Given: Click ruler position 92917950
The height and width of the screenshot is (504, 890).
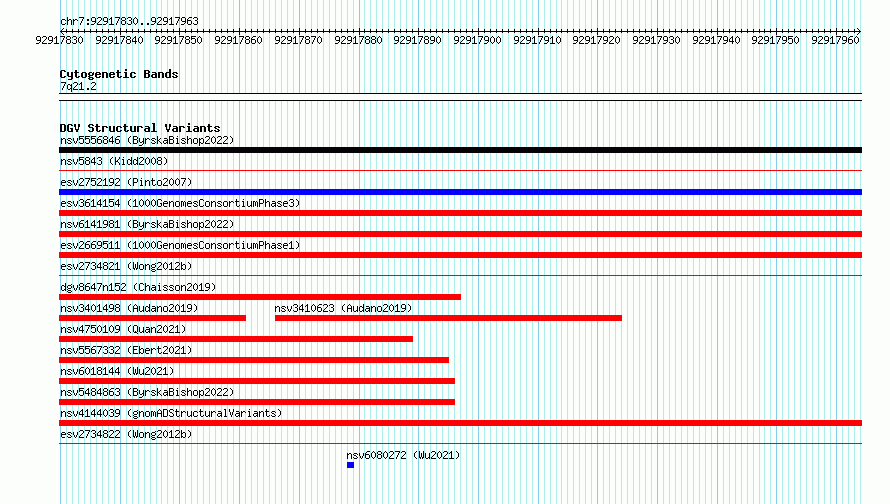Looking at the screenshot, I should [775, 40].
